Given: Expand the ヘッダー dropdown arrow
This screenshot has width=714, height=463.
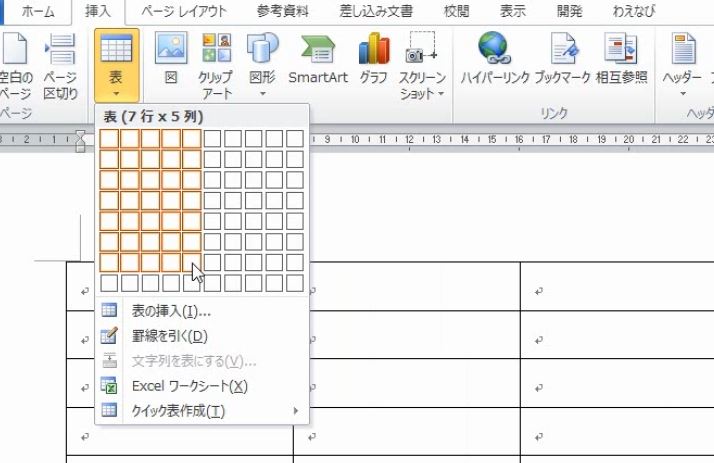Looking at the screenshot, I should click(683, 94).
